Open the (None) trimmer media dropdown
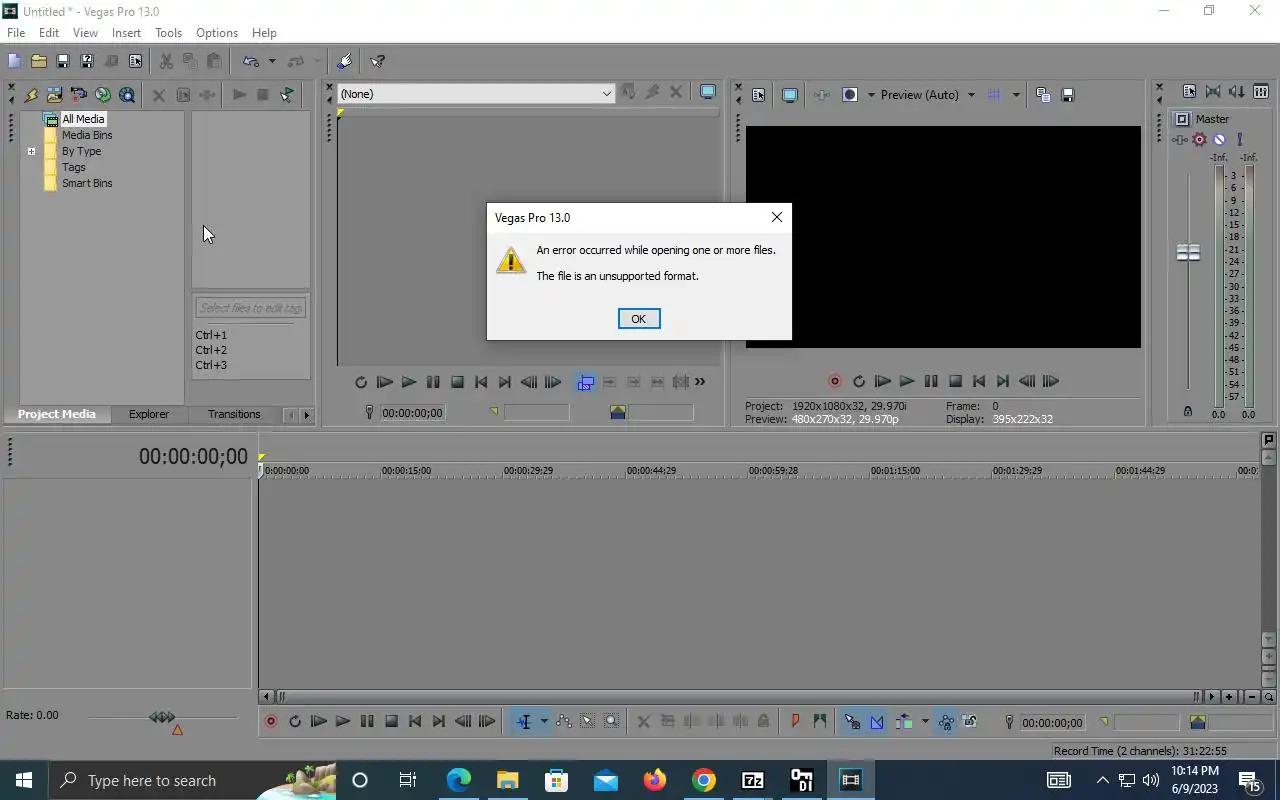 [x=606, y=93]
